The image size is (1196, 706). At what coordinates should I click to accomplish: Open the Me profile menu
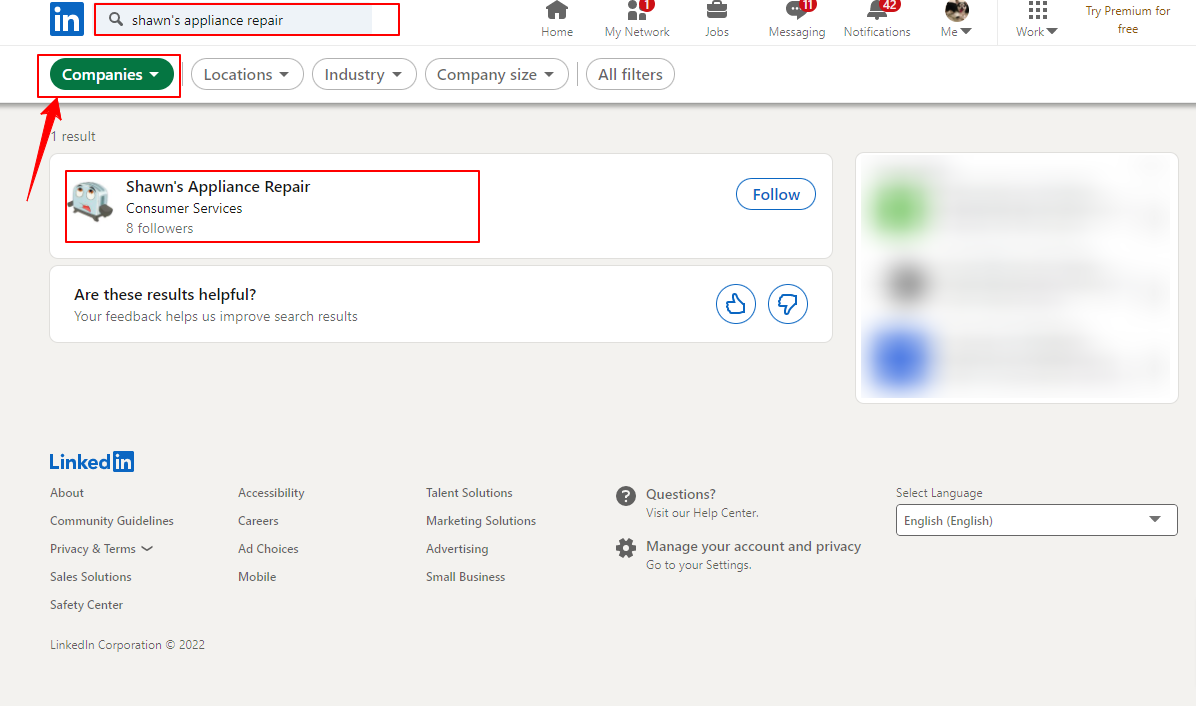tap(956, 20)
